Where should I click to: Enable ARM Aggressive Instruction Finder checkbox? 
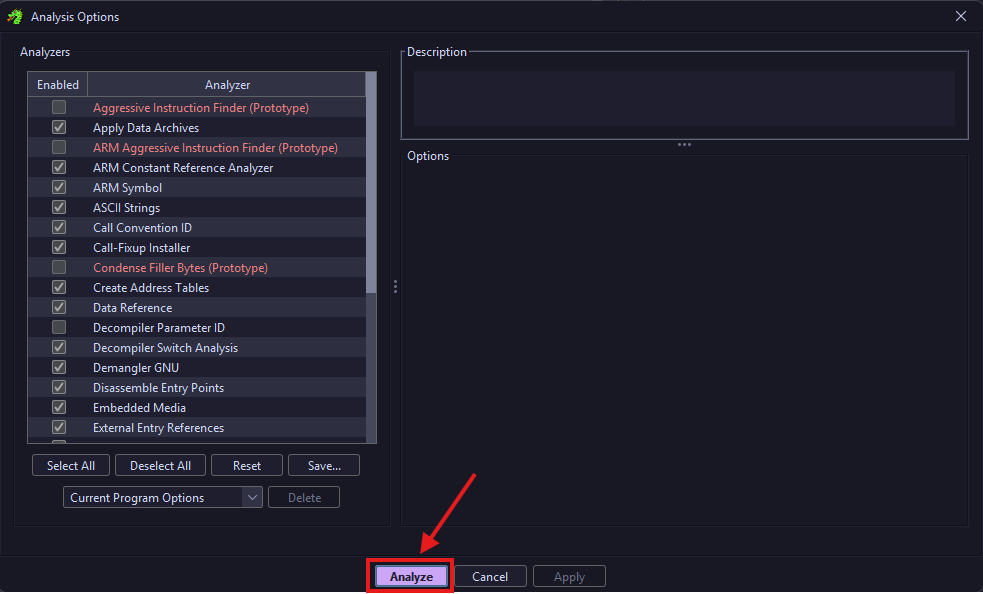pos(59,147)
